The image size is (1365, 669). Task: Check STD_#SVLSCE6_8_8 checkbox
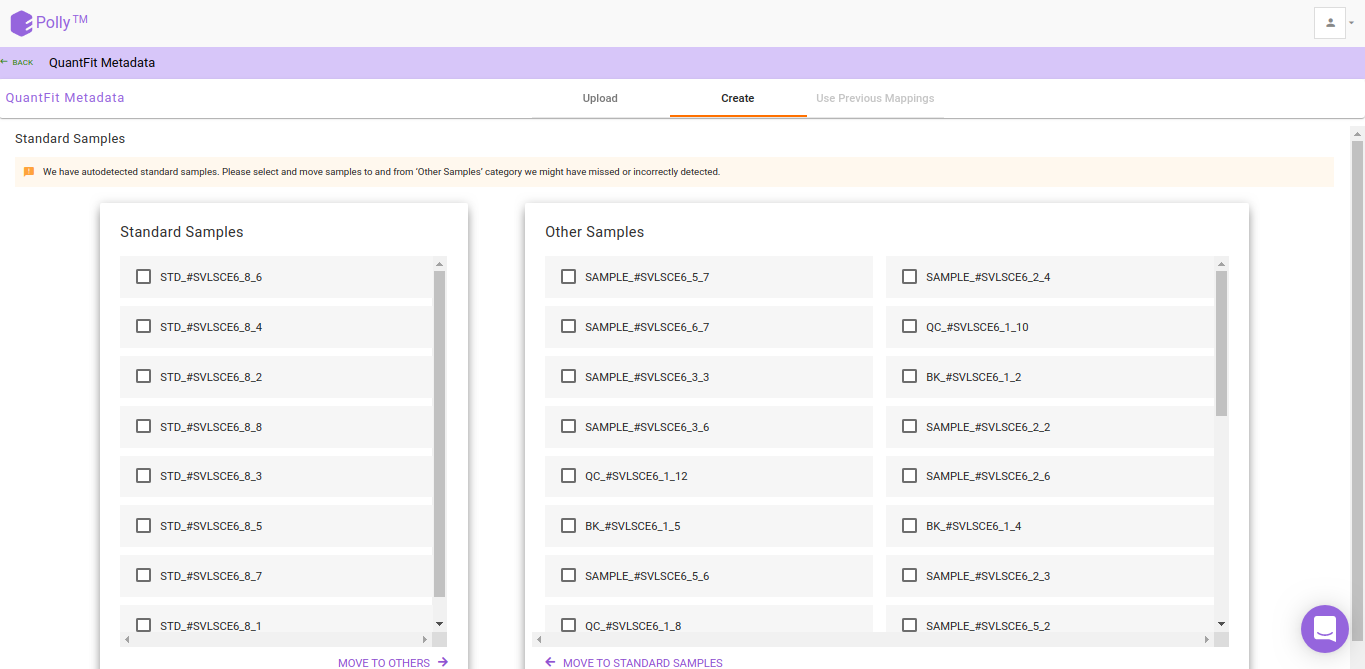(143, 426)
